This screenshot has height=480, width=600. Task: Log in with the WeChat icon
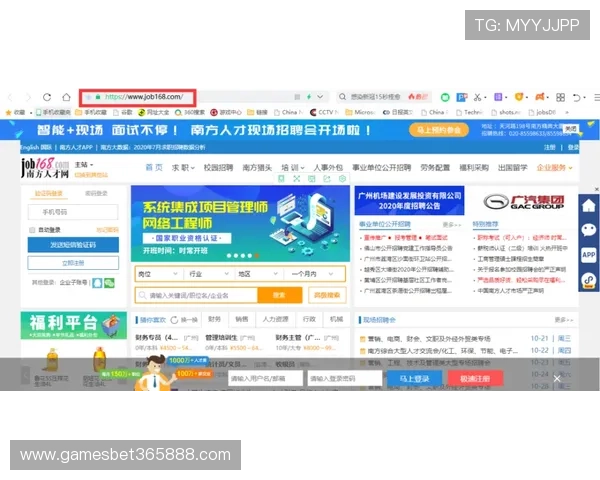109,283
